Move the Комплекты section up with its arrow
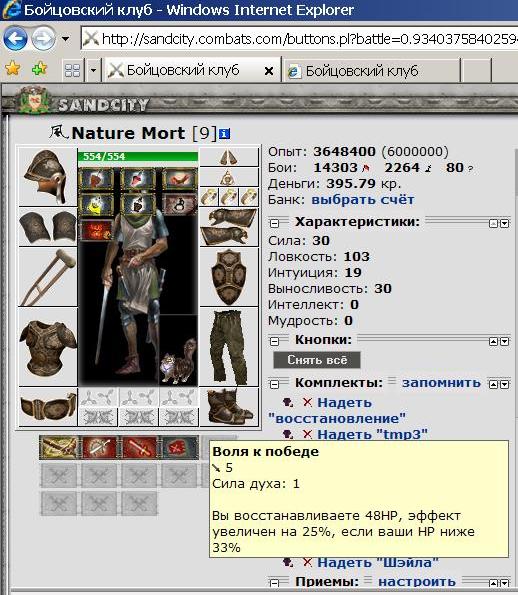518x595 pixels. 493,385
